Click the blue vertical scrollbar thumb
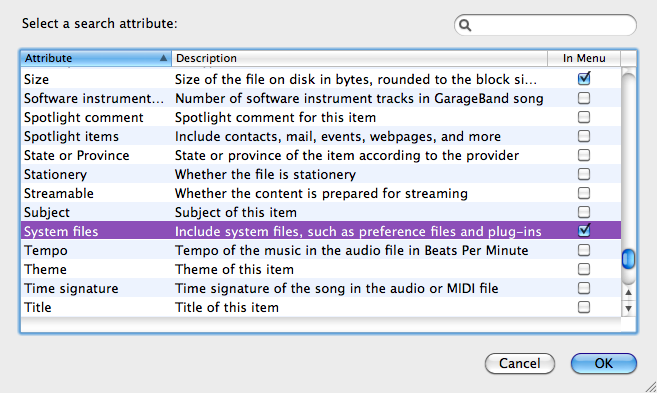657x393 pixels. [x=628, y=259]
